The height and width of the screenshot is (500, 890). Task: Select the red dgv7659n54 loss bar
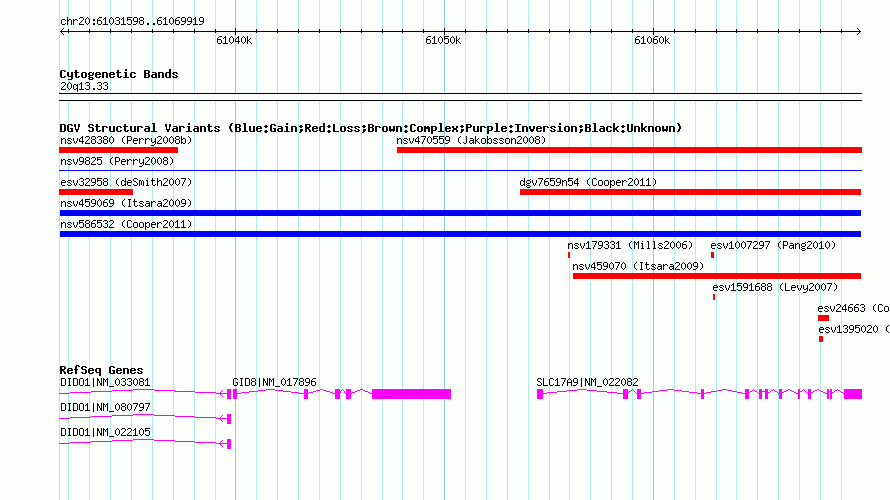[690, 192]
